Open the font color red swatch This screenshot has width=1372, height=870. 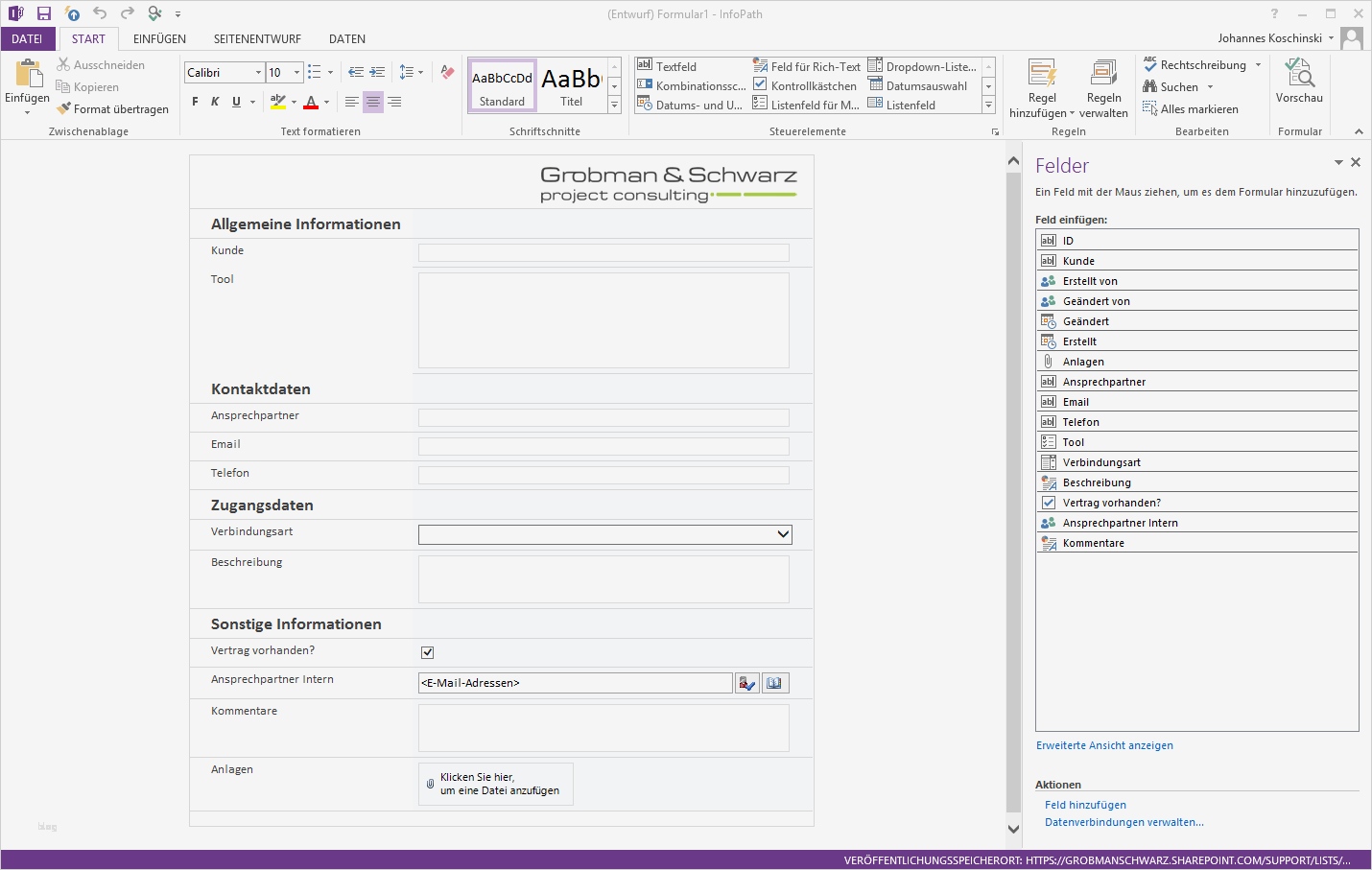pyautogui.click(x=311, y=102)
